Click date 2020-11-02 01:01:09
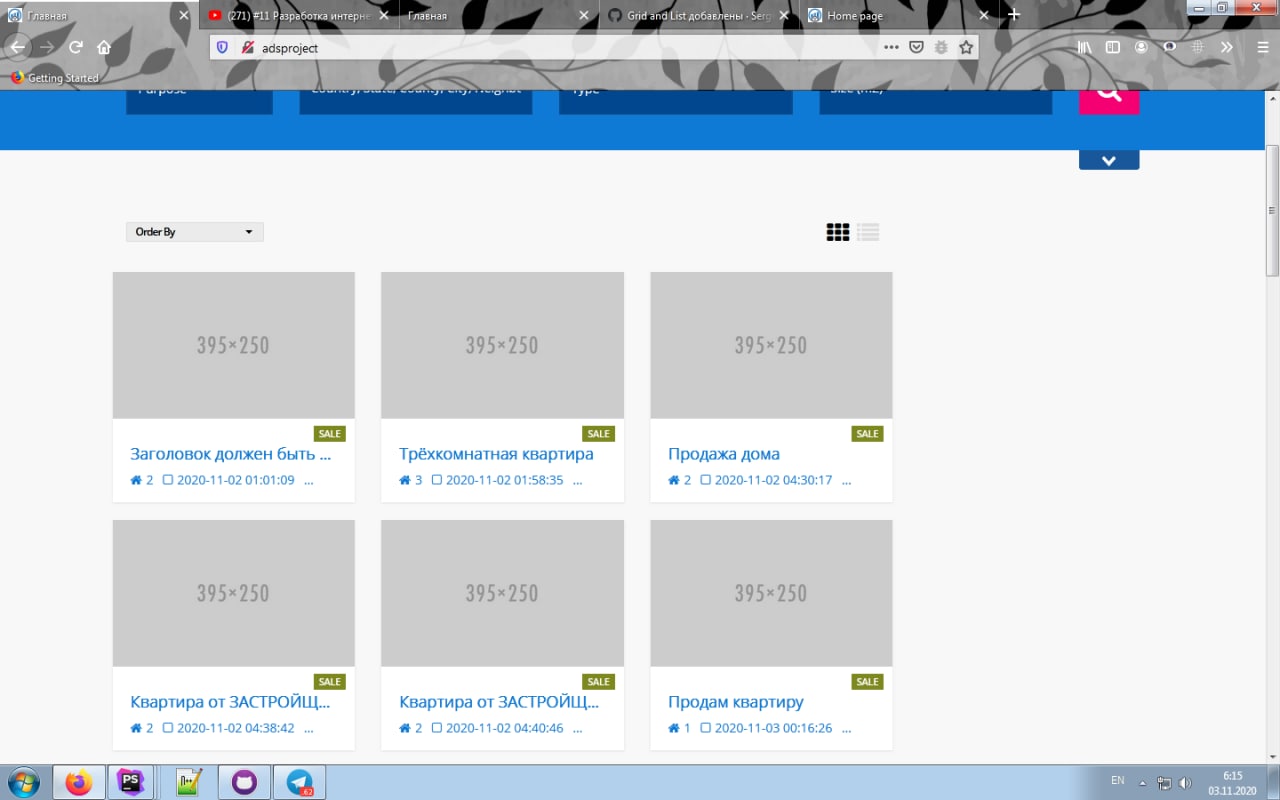The height and width of the screenshot is (800, 1280). coord(236,480)
